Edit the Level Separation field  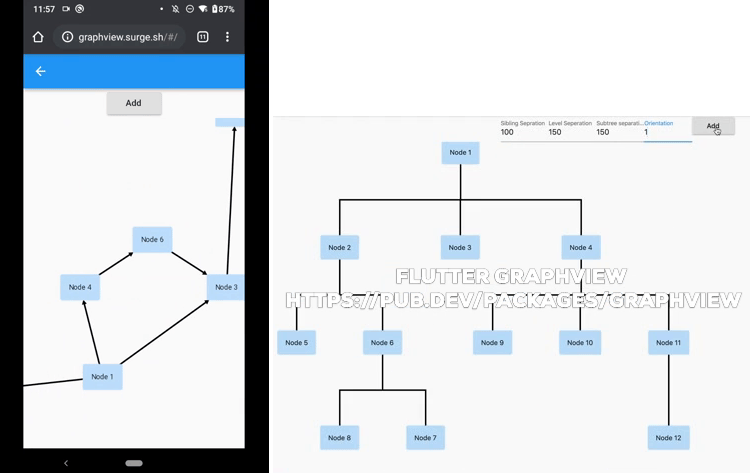[572, 129]
